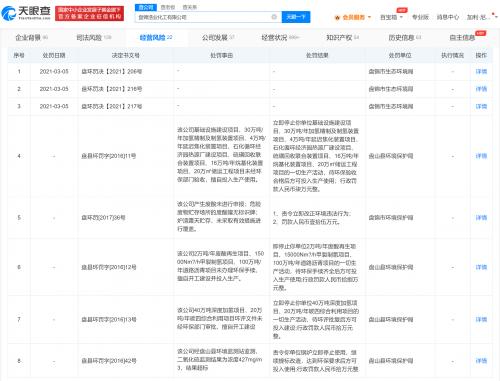Click the 处罚单位 column header
This screenshot has height=381, width=500.
click(400, 55)
